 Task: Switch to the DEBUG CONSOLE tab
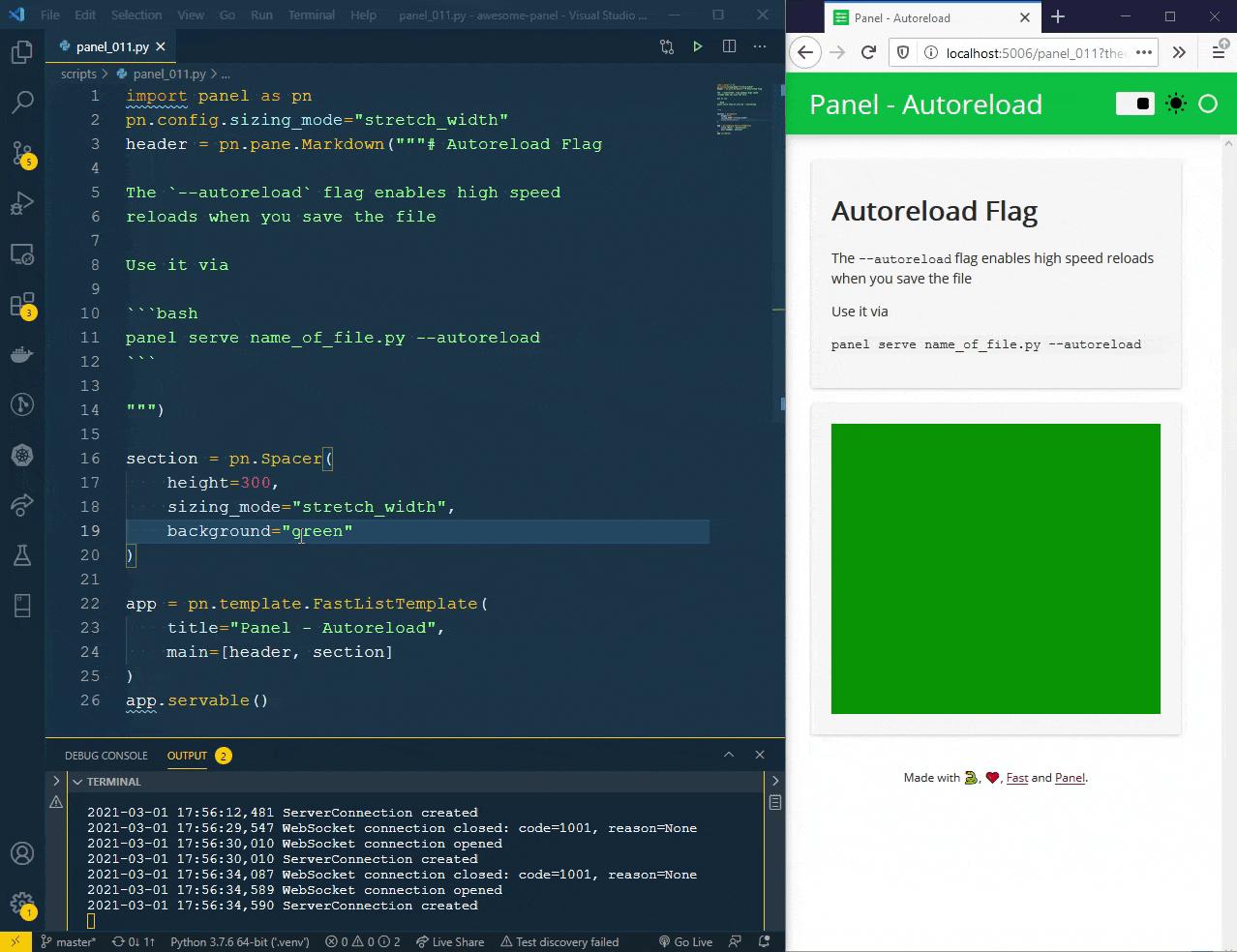point(106,756)
